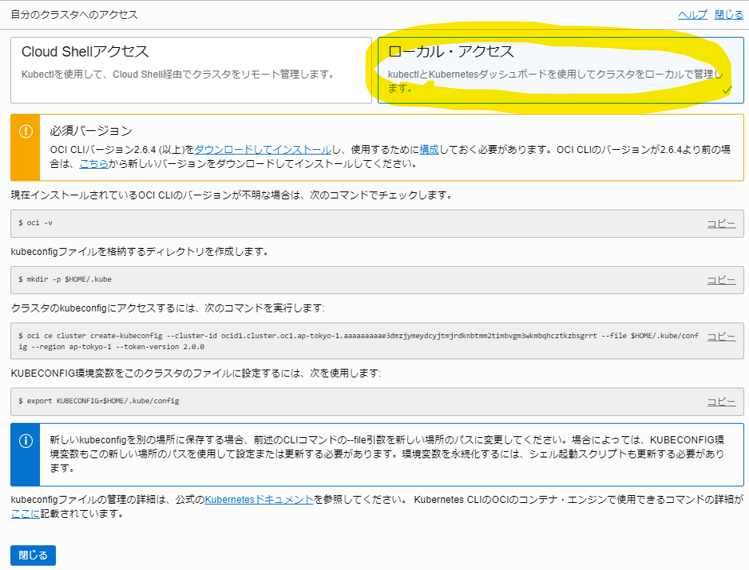Click the blue information circle icon

pyautogui.click(x=26, y=441)
